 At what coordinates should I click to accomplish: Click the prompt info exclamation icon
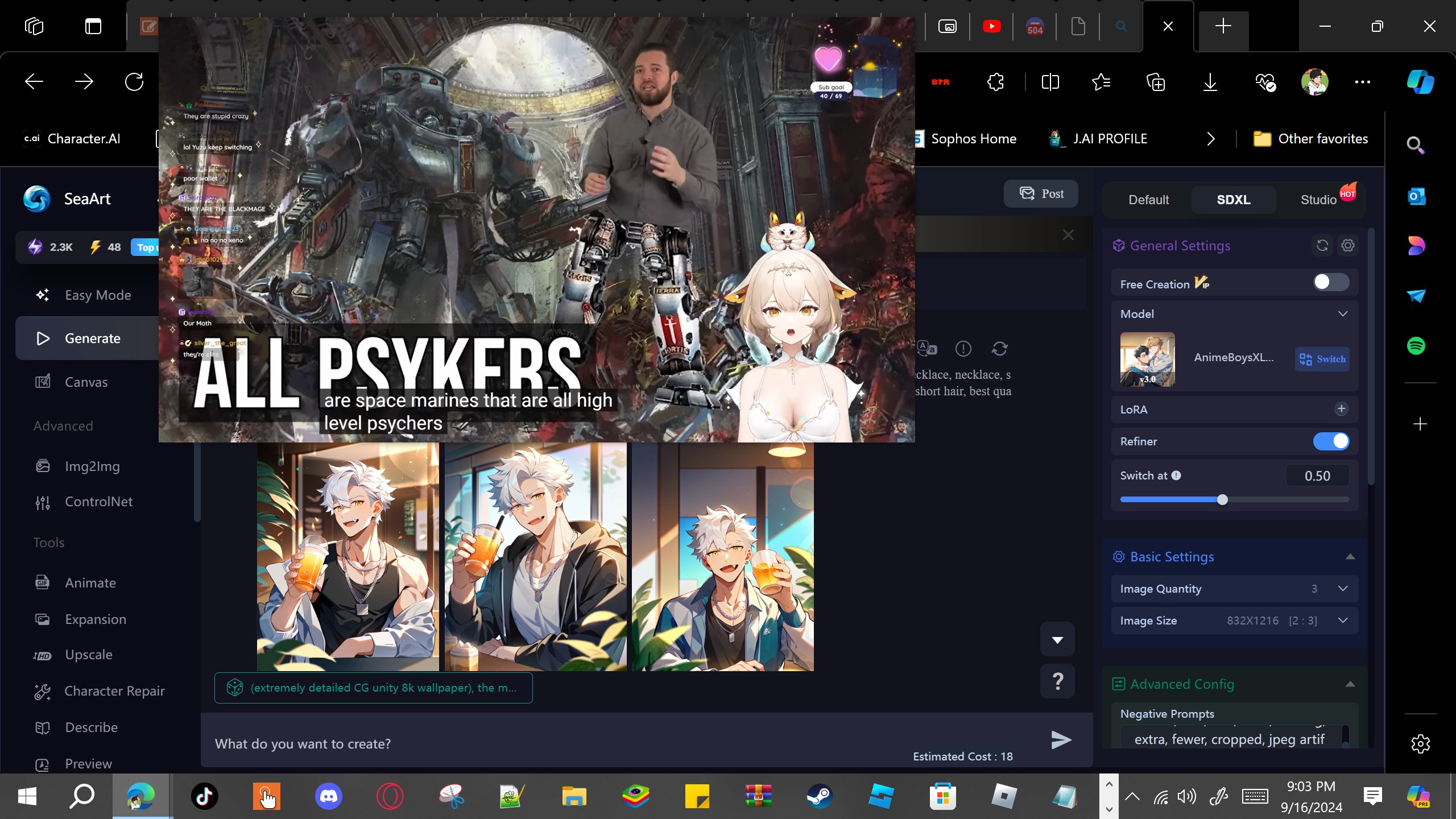(x=963, y=349)
